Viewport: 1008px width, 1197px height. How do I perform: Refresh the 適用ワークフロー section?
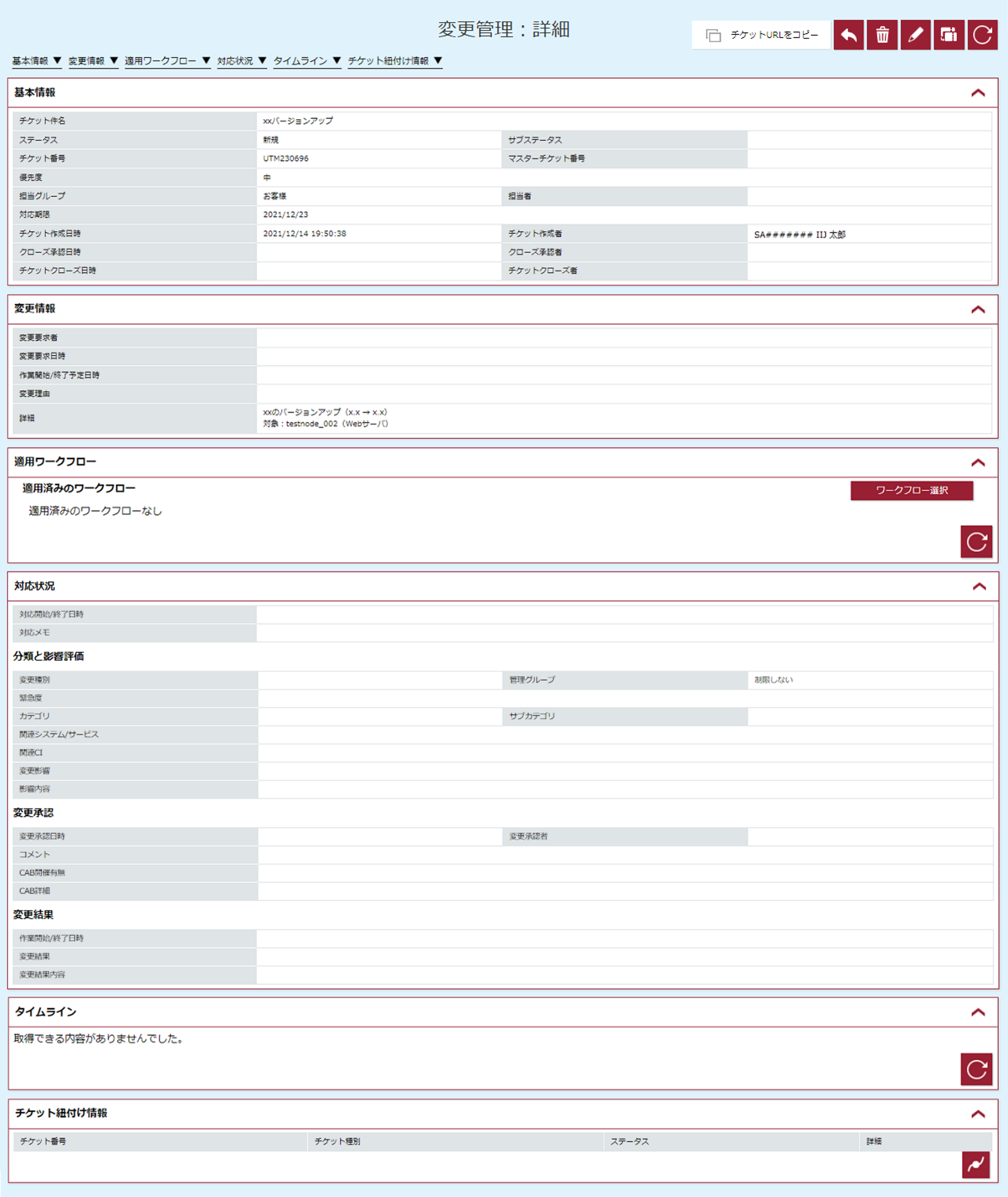click(977, 541)
